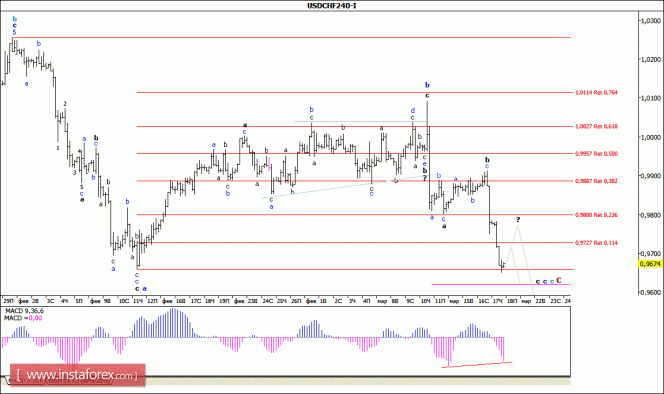664x394 pixels.
Task: Click the 11Ч date on the time axis
Action: click(138, 301)
